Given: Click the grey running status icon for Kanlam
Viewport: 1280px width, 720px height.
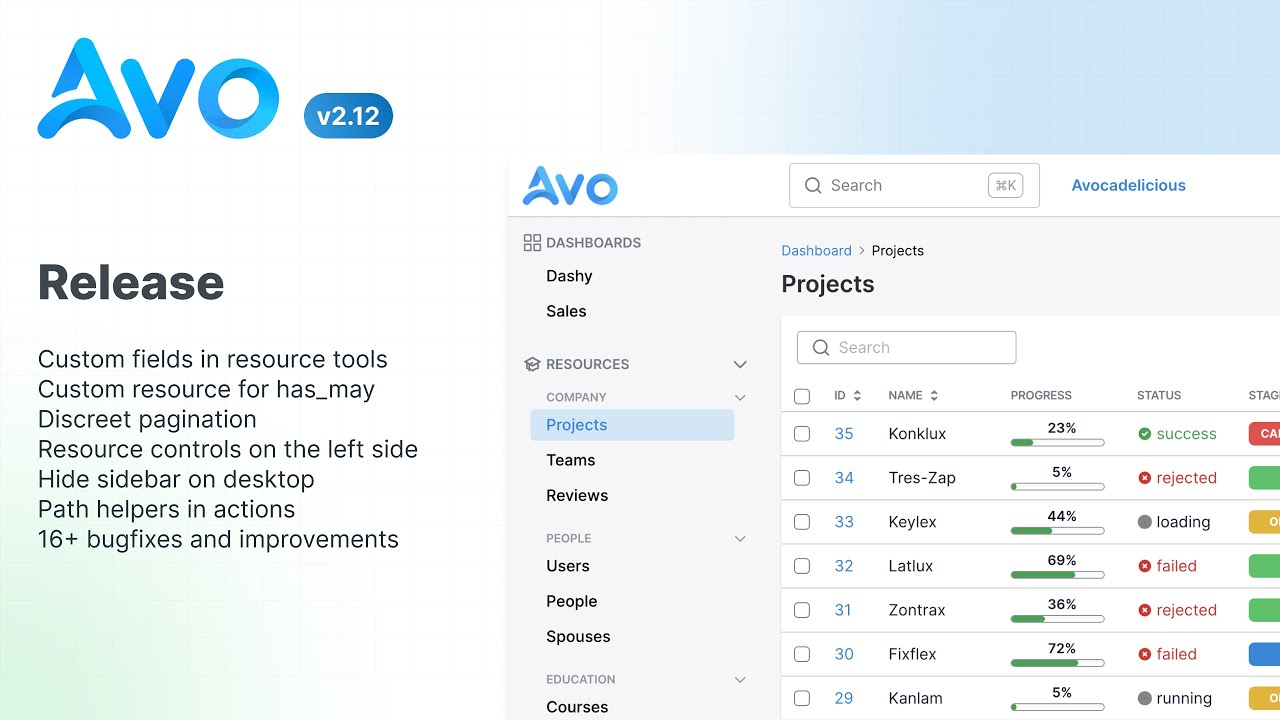Looking at the screenshot, I should click(1145, 698).
